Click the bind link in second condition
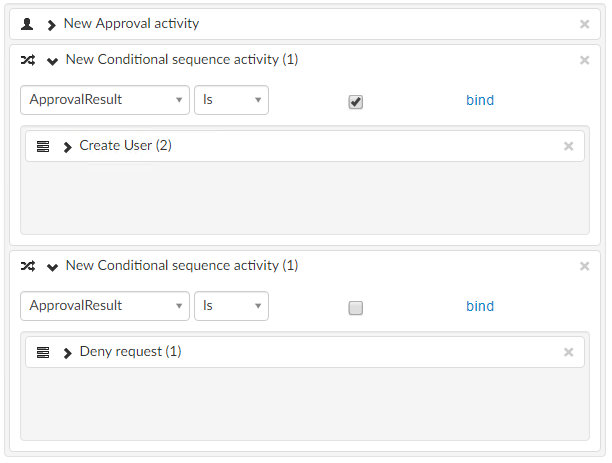612x463 pixels. 480,306
